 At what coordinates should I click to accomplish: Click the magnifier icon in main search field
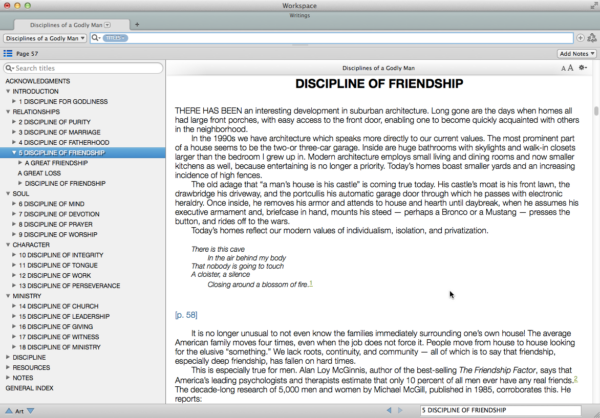click(x=96, y=37)
